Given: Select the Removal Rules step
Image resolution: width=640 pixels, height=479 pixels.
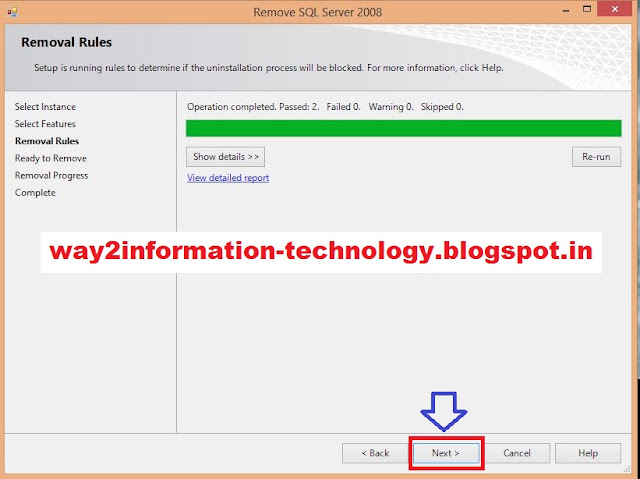Looking at the screenshot, I should tap(47, 141).
